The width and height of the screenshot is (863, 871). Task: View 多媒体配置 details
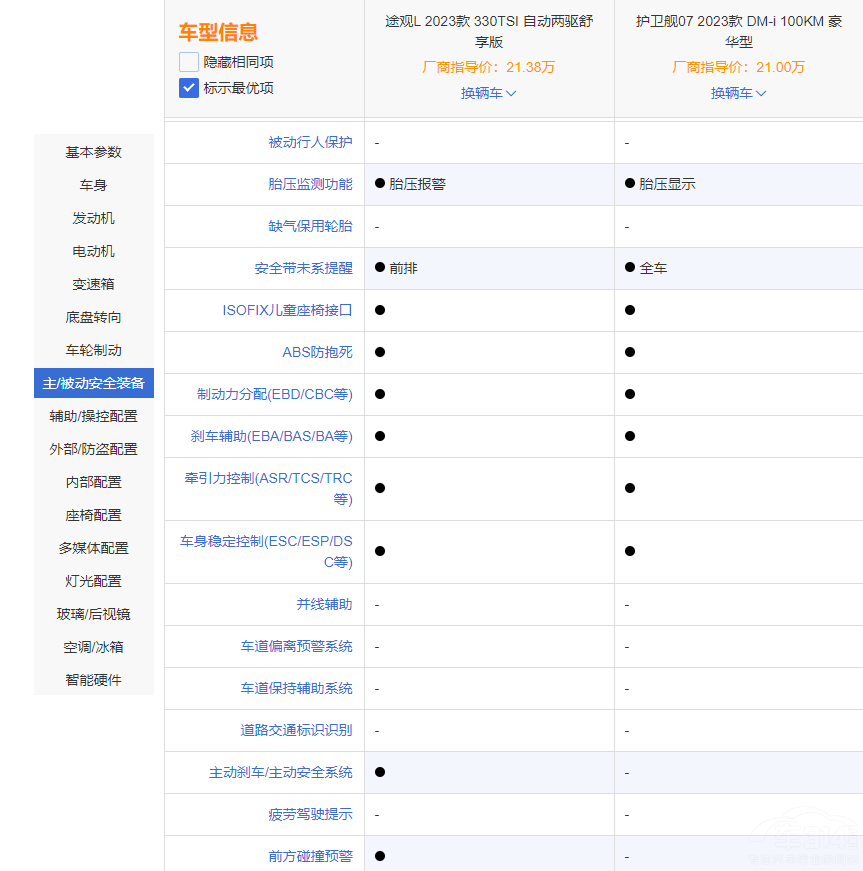pos(93,548)
